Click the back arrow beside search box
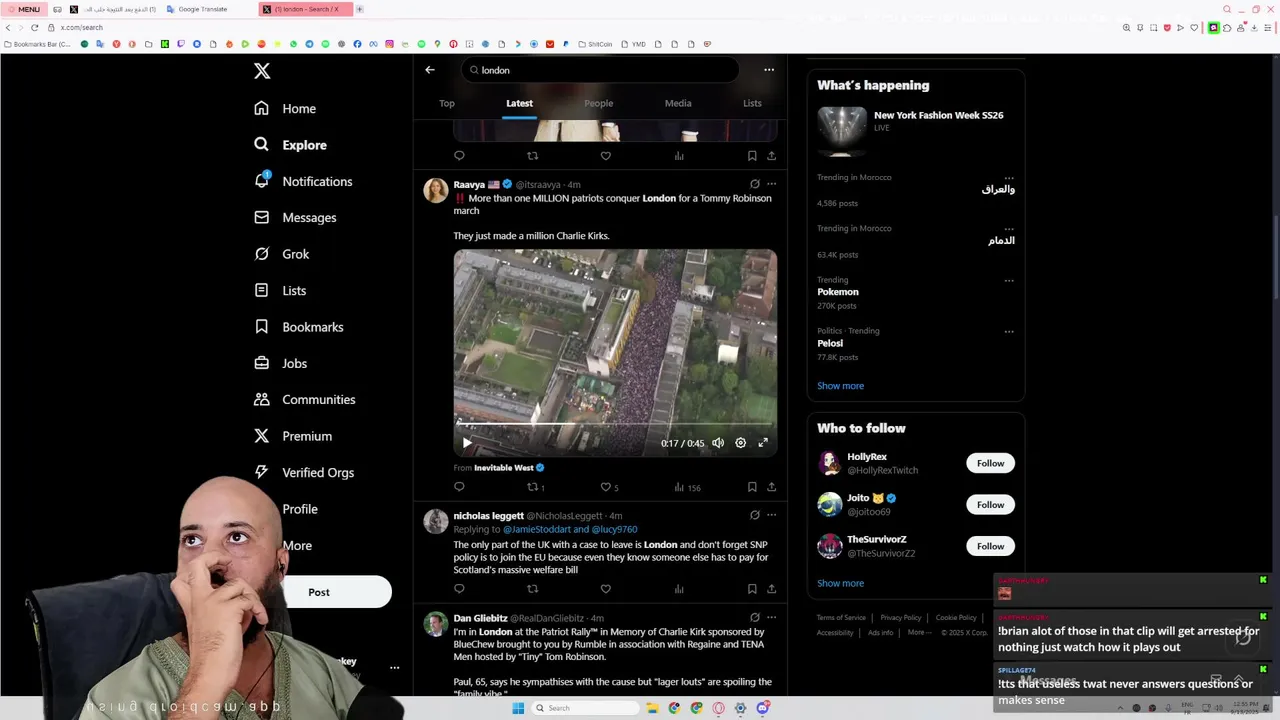Viewport: 1280px width, 720px height. (x=430, y=70)
